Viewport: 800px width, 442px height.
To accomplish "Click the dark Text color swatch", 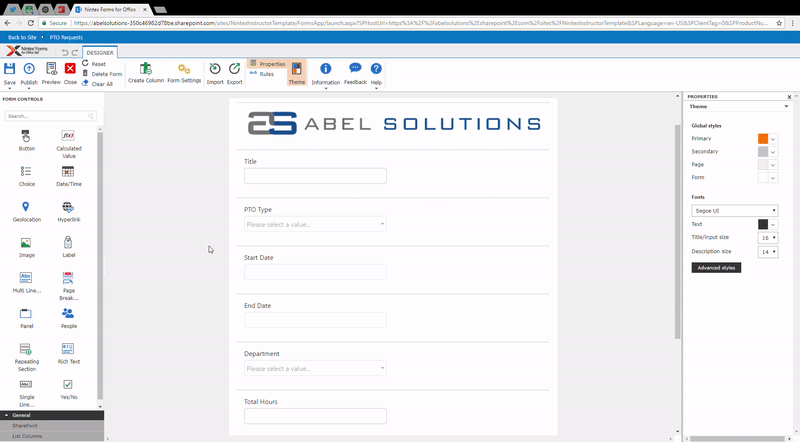I will 763,224.
